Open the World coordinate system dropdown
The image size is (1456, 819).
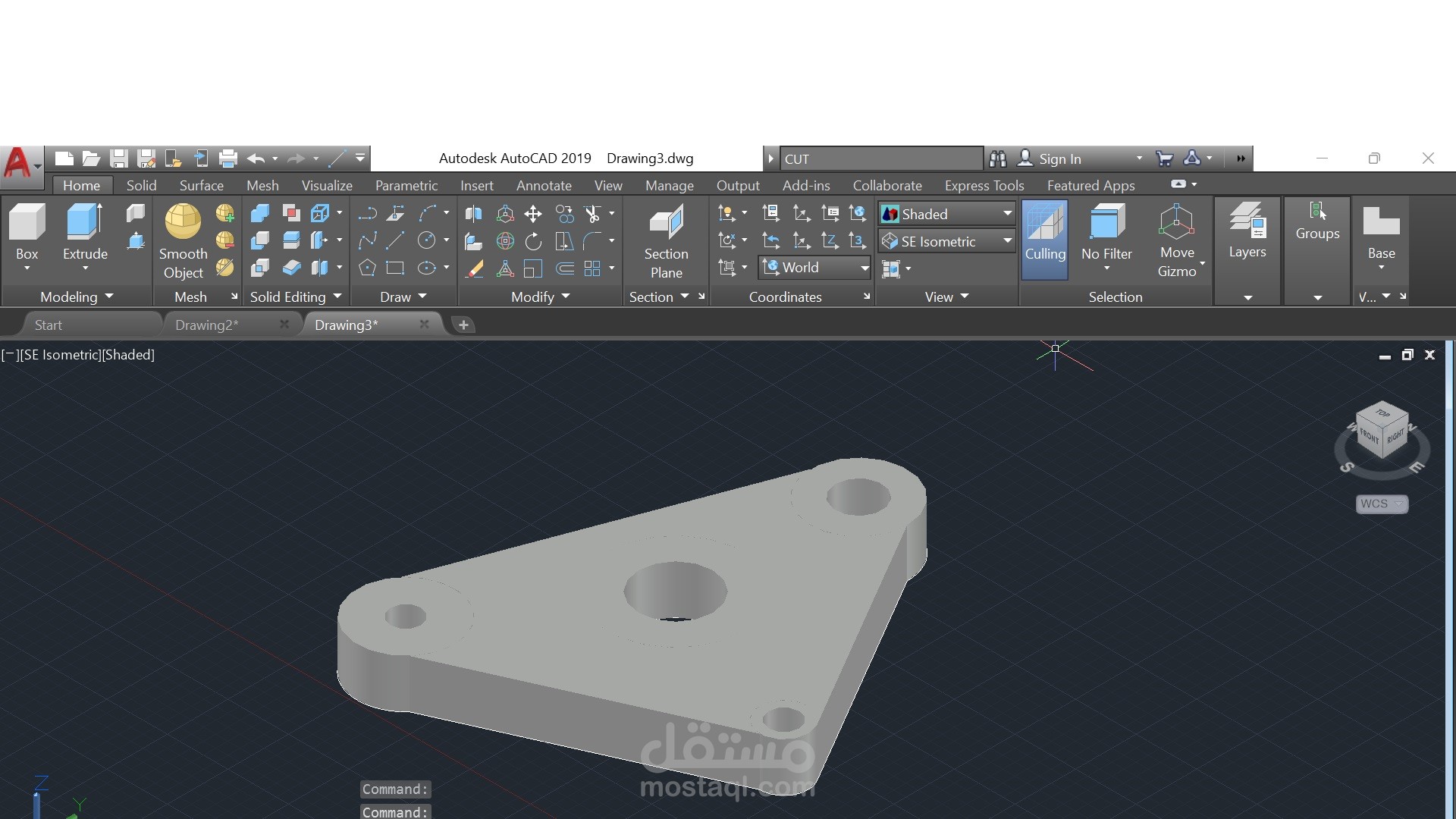814,268
